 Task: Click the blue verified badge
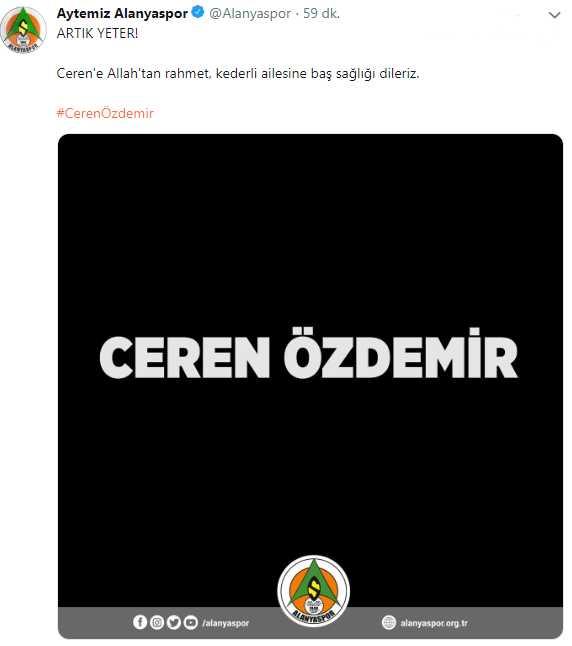click(198, 12)
